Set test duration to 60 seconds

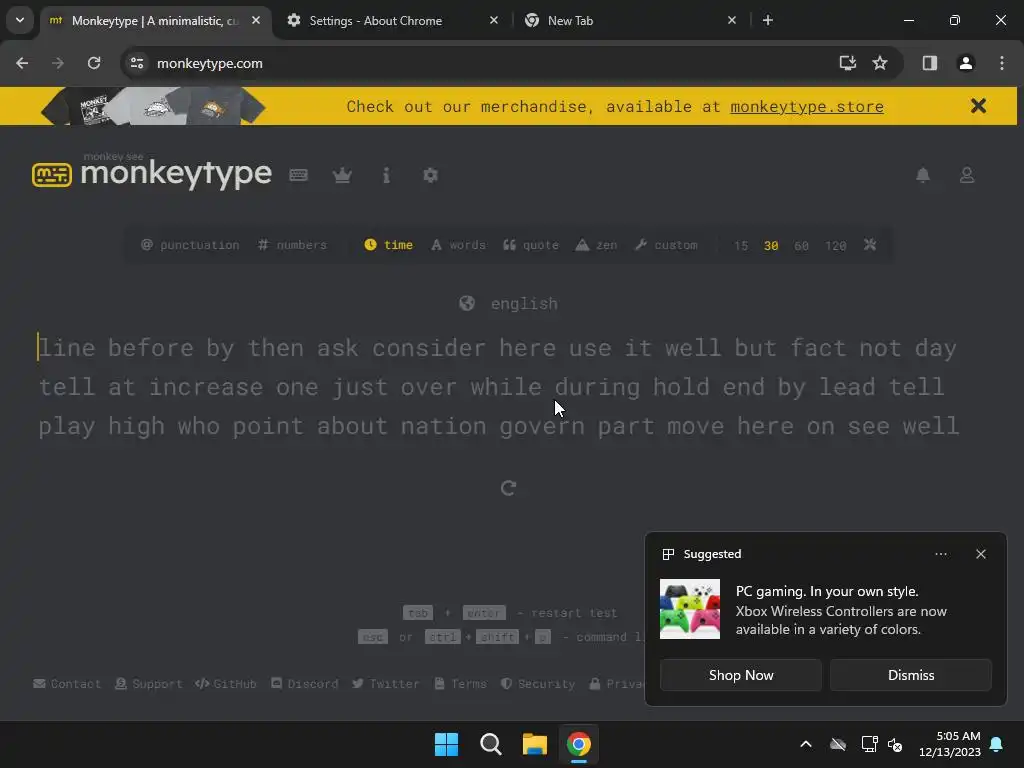coord(801,246)
